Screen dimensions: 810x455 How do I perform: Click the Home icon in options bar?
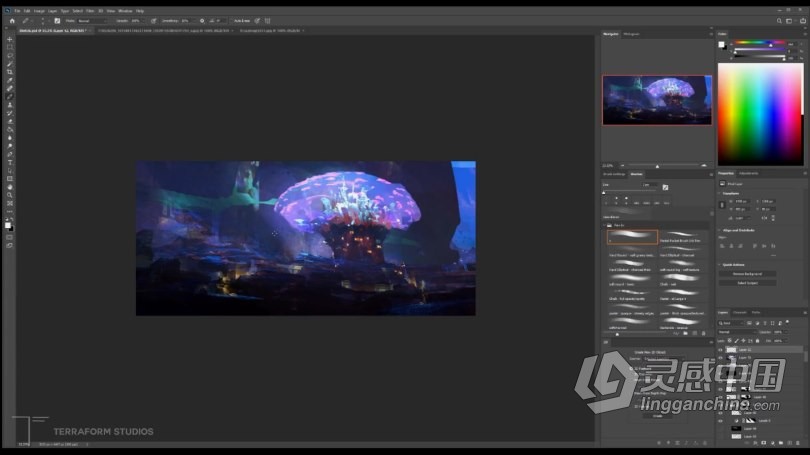coord(12,20)
